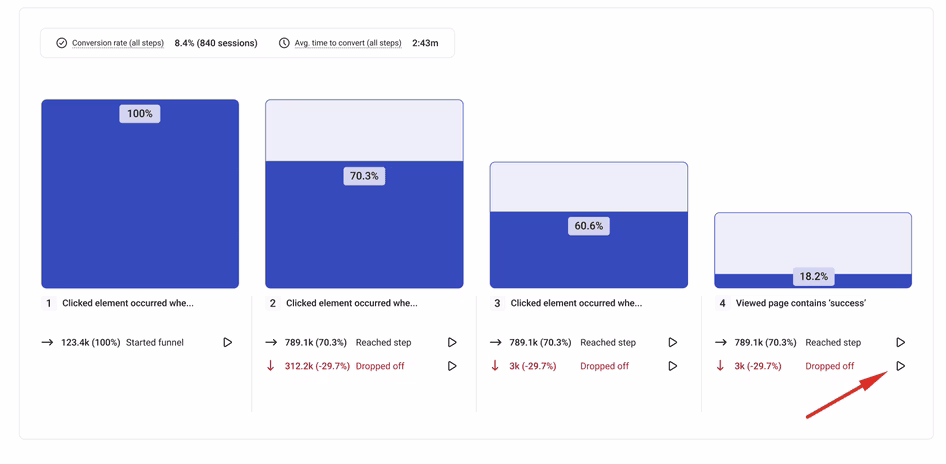Open Conversion rate (all steps) label
This screenshot has height=464, width=946.
118,43
